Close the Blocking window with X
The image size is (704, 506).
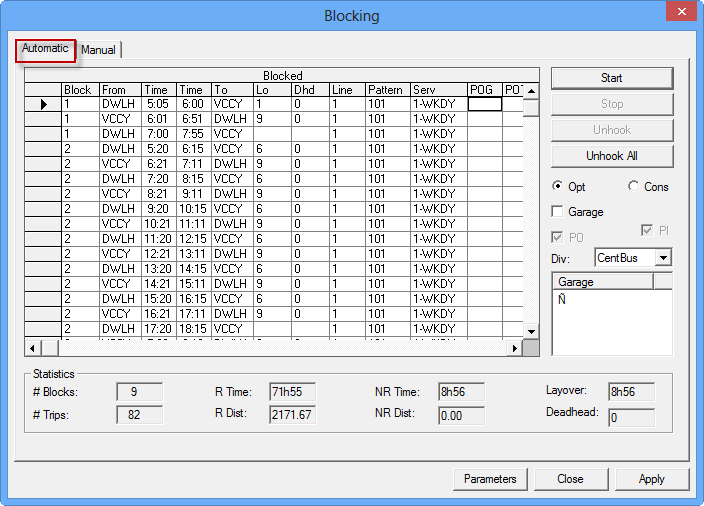point(681,11)
